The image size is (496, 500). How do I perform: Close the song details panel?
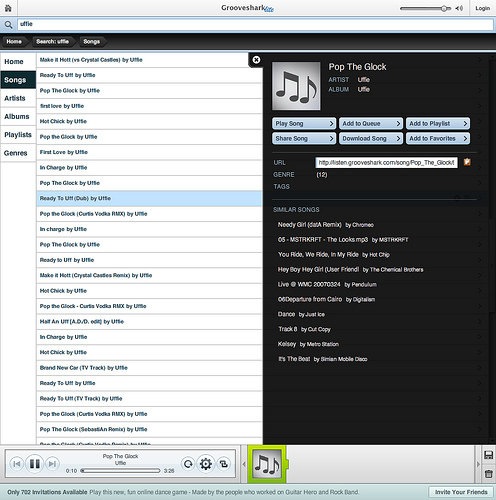(x=256, y=60)
